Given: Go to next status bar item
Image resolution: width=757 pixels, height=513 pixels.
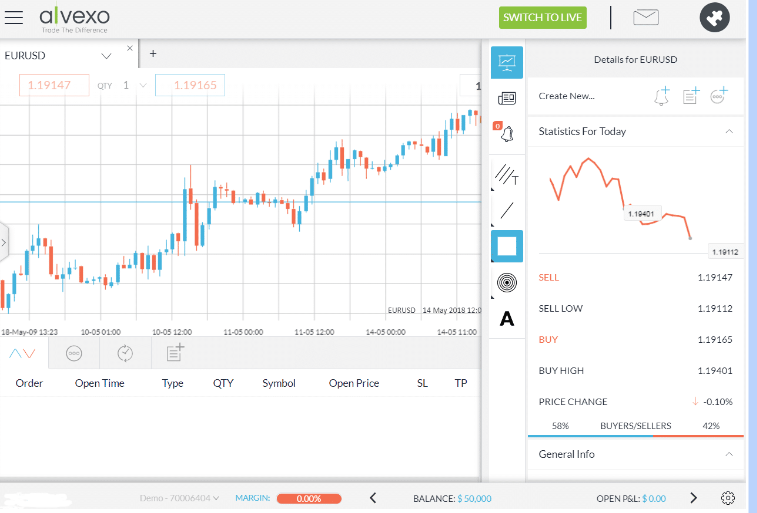Looking at the screenshot, I should coord(694,498).
